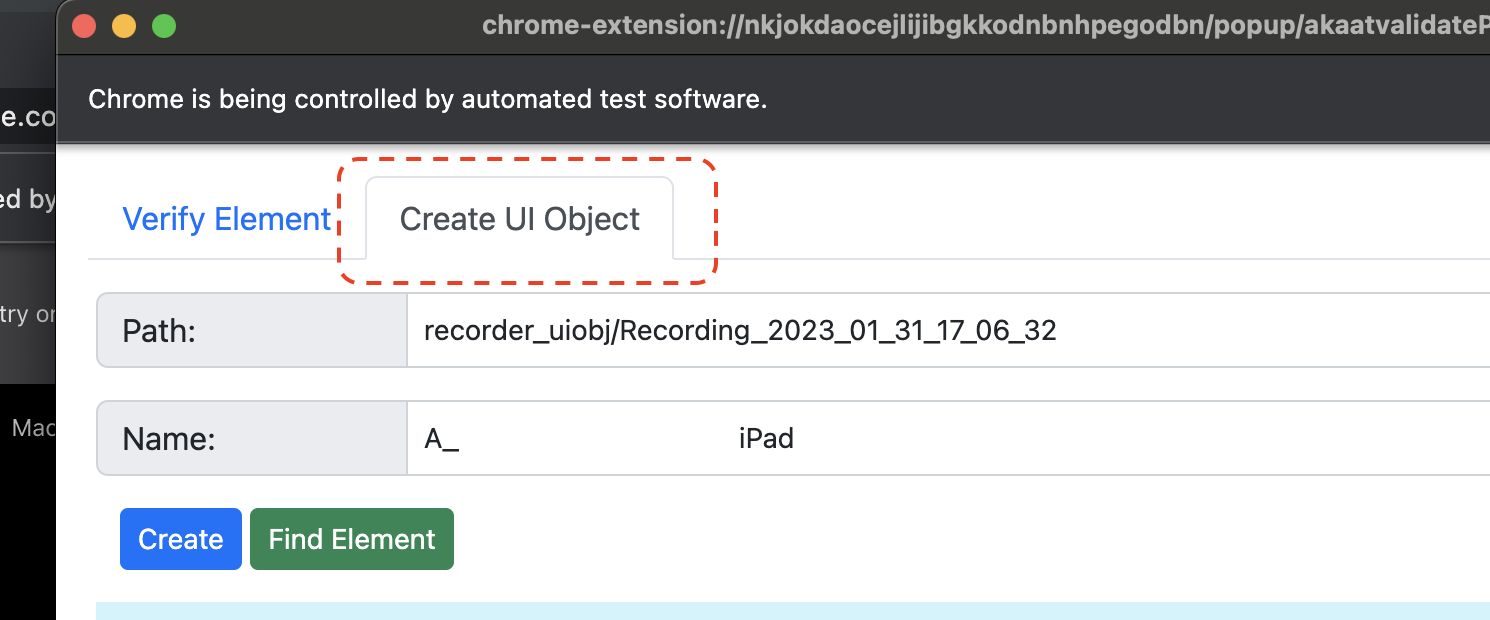Switch to the Verify Element tab

226,219
